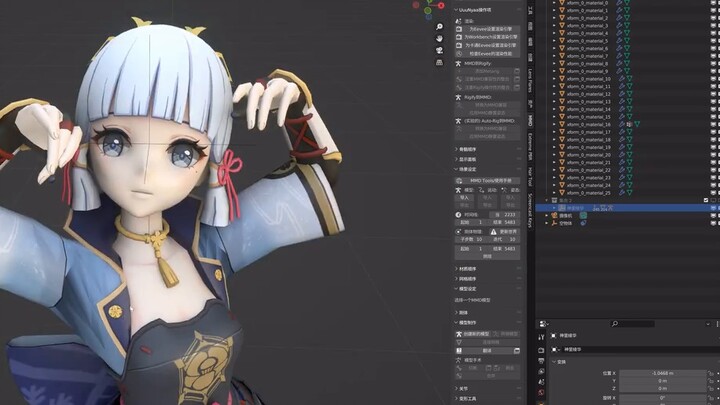720x405 pixels.
Task: Open the World properties tab icon
Action: pyautogui.click(x=541, y=393)
